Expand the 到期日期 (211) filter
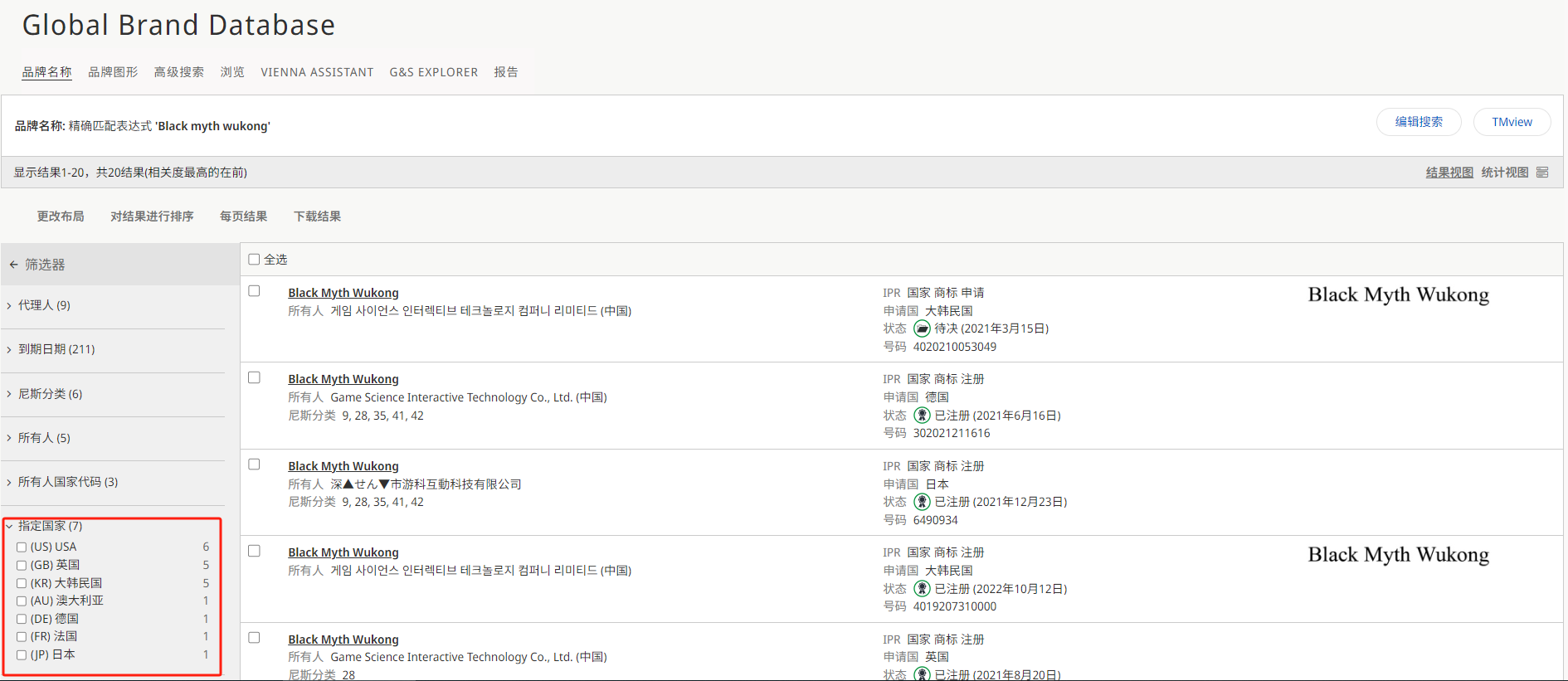Viewport: 1568px width, 681px height. 51,349
